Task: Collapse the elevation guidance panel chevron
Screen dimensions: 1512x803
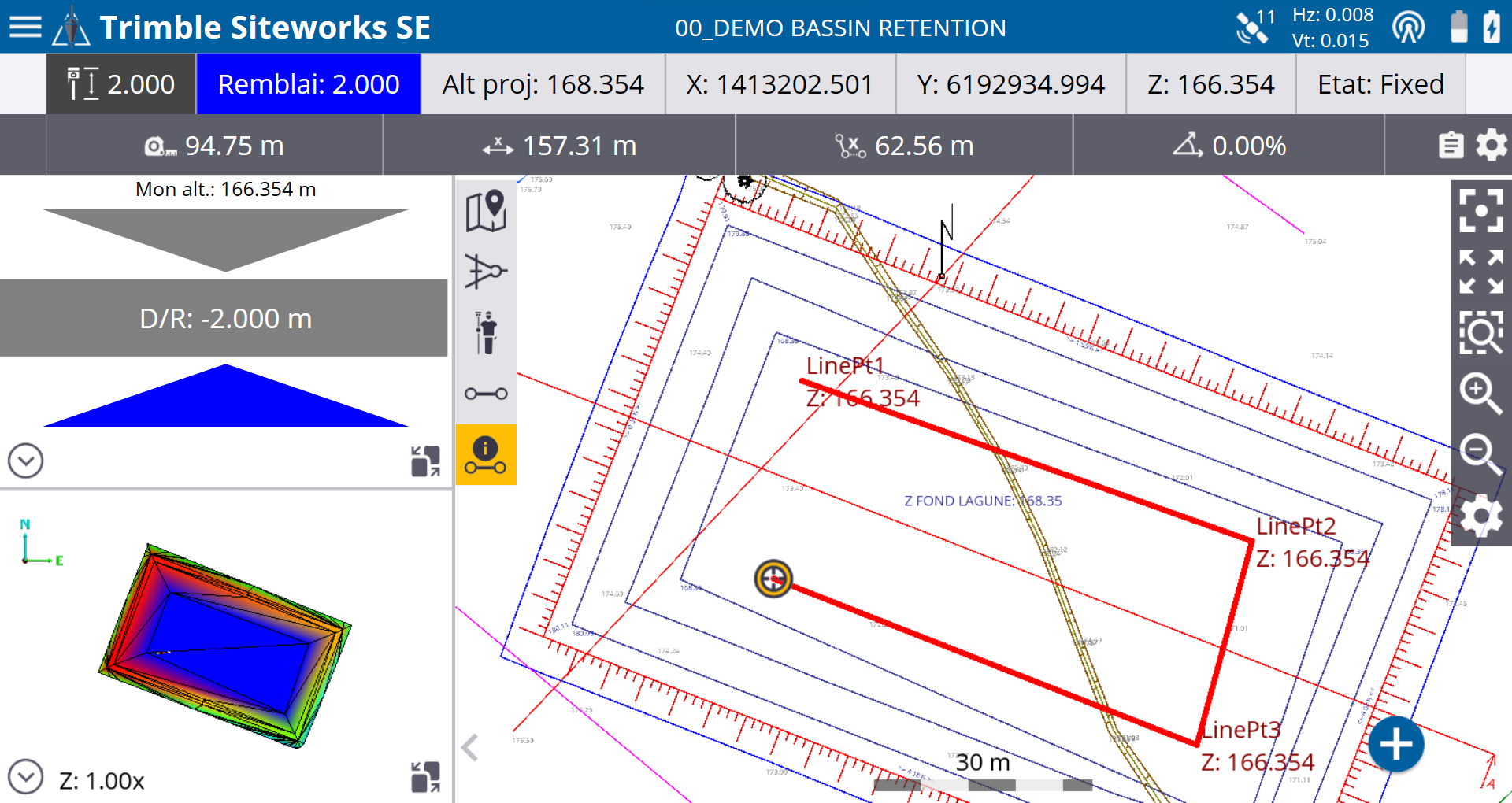Action: click(25, 461)
